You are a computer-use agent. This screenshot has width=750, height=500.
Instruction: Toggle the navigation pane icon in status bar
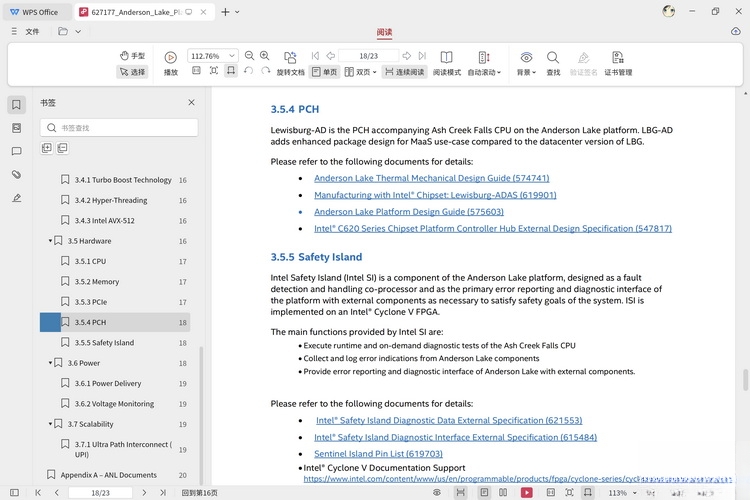[14, 492]
